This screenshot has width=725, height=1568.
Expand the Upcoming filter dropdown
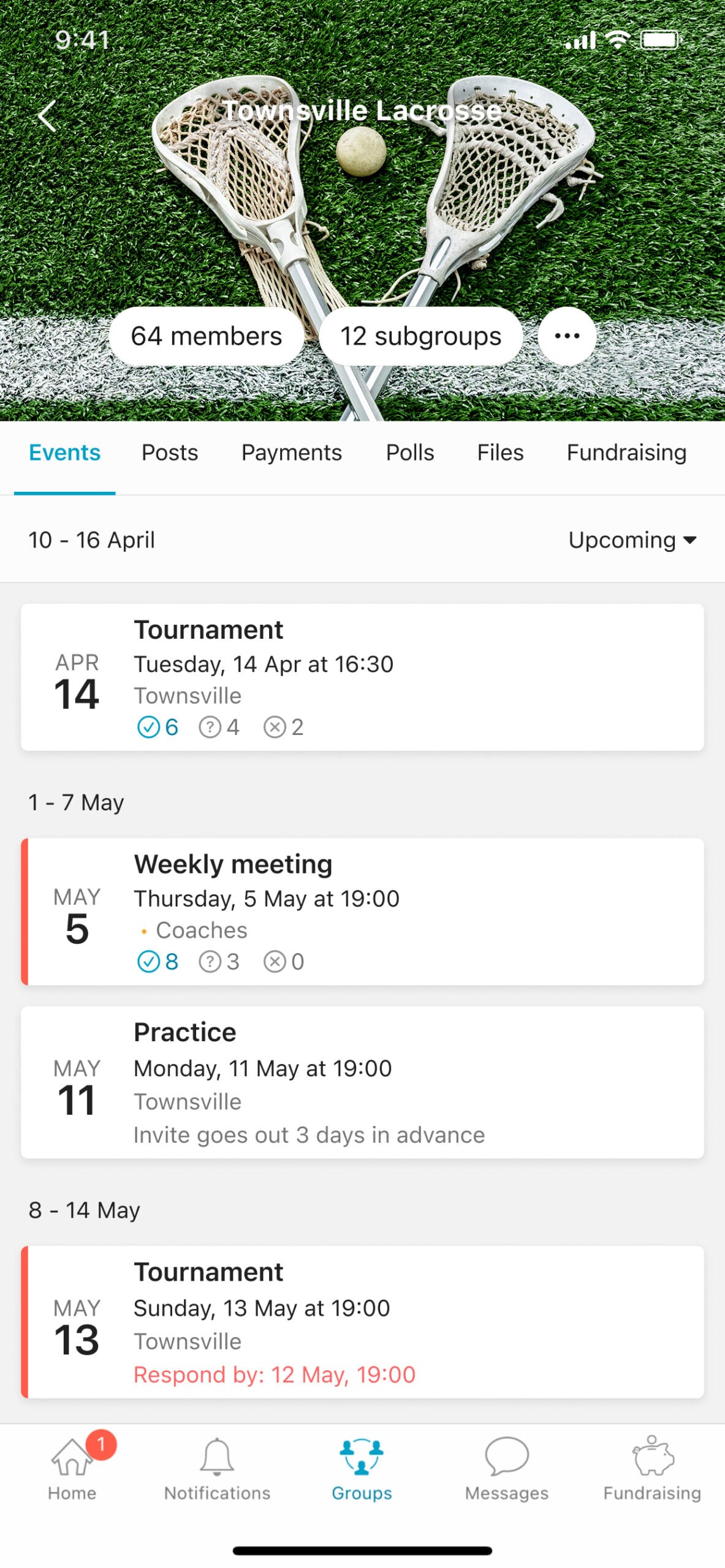click(632, 540)
